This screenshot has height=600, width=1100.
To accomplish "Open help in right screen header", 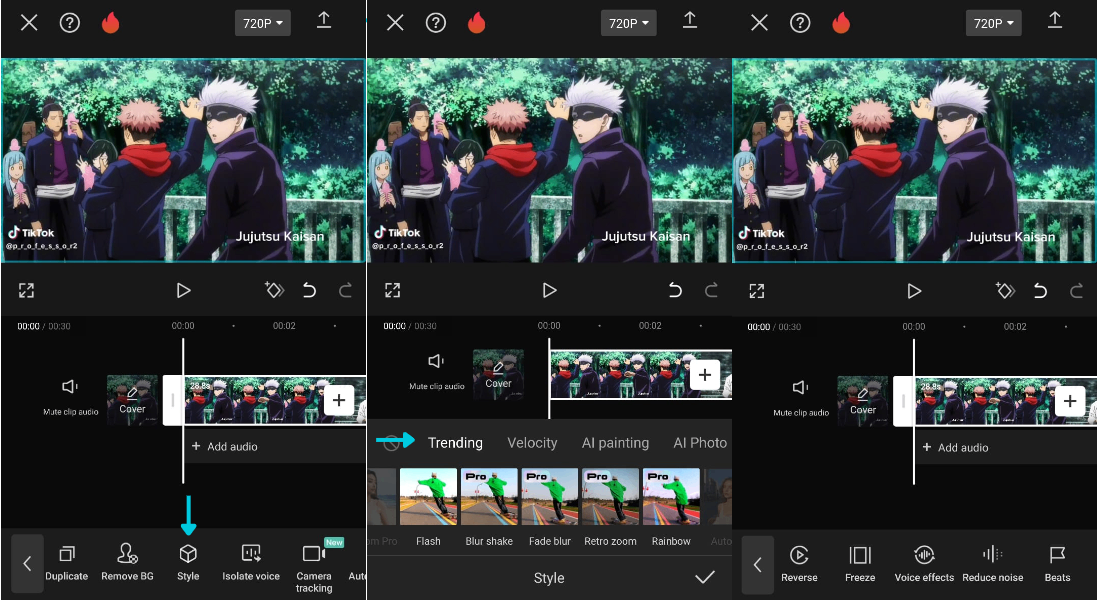I will 800,23.
